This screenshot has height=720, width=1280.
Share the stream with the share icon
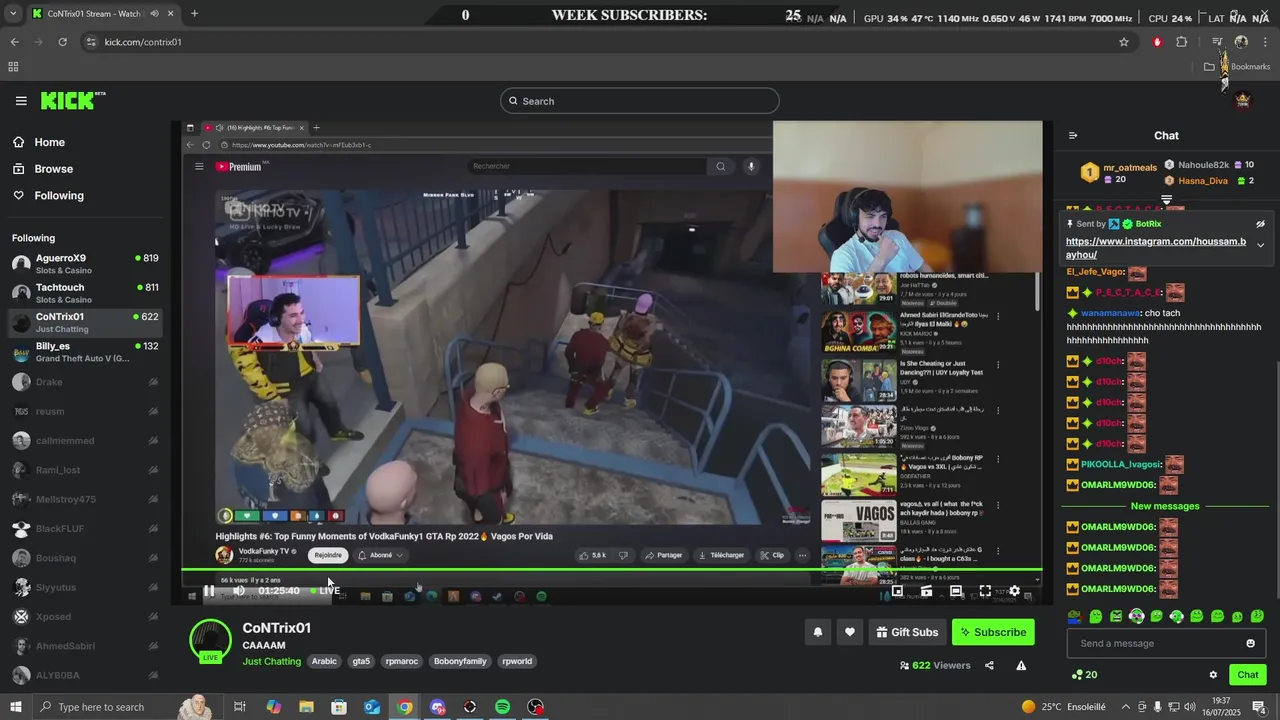click(x=989, y=665)
